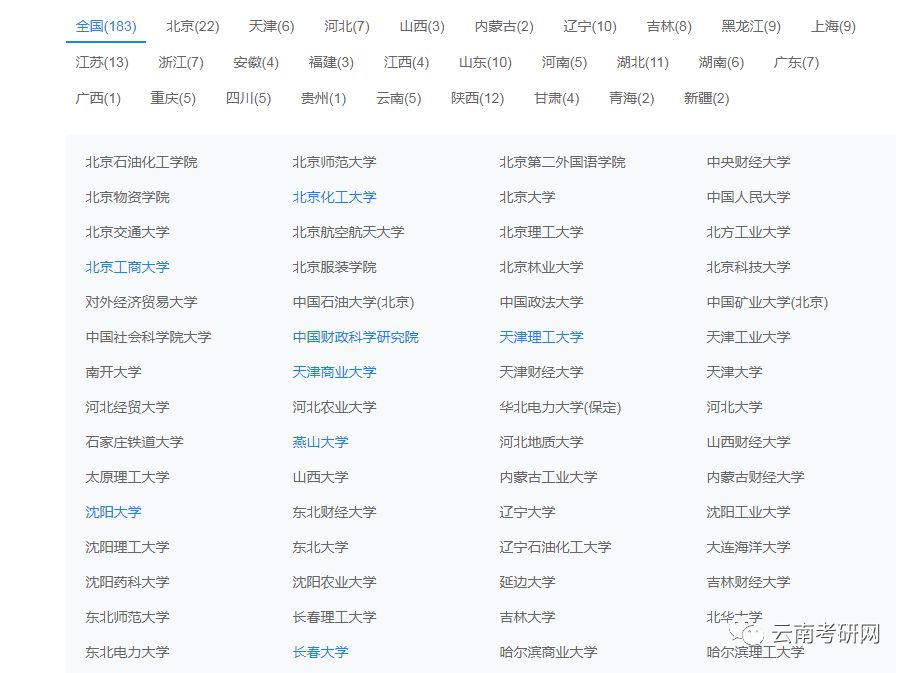Visit the 天津理工大学 link
The image size is (910, 673).
pos(541,337)
